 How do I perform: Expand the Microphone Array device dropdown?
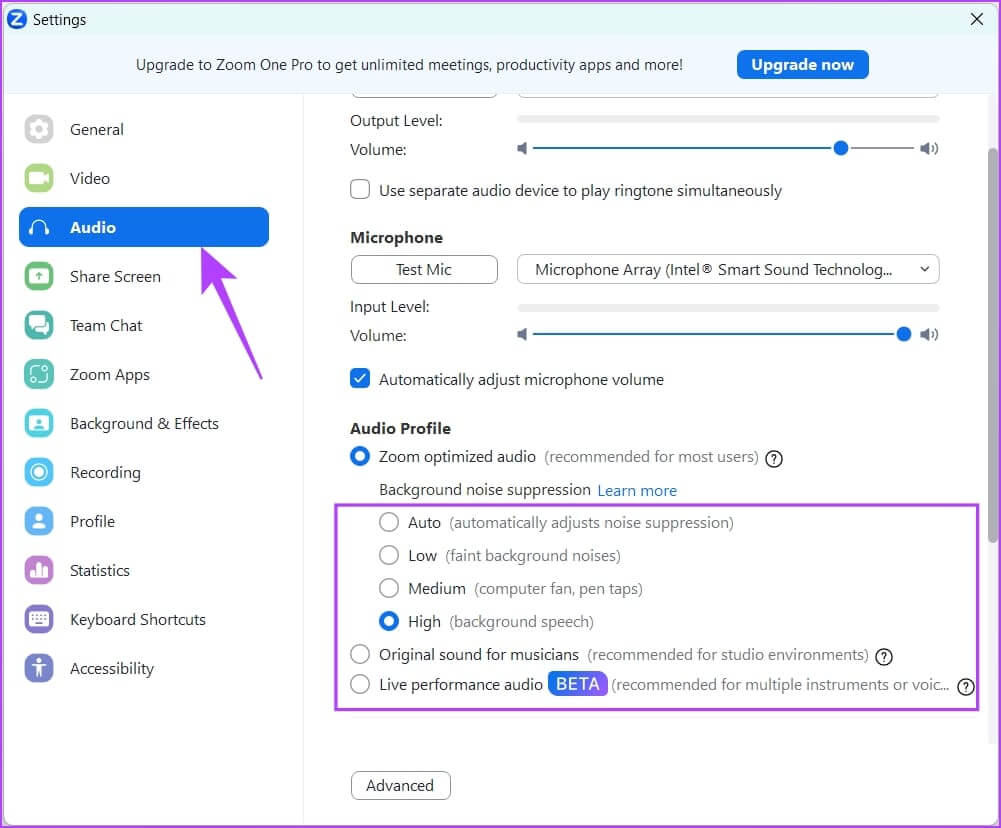click(728, 269)
